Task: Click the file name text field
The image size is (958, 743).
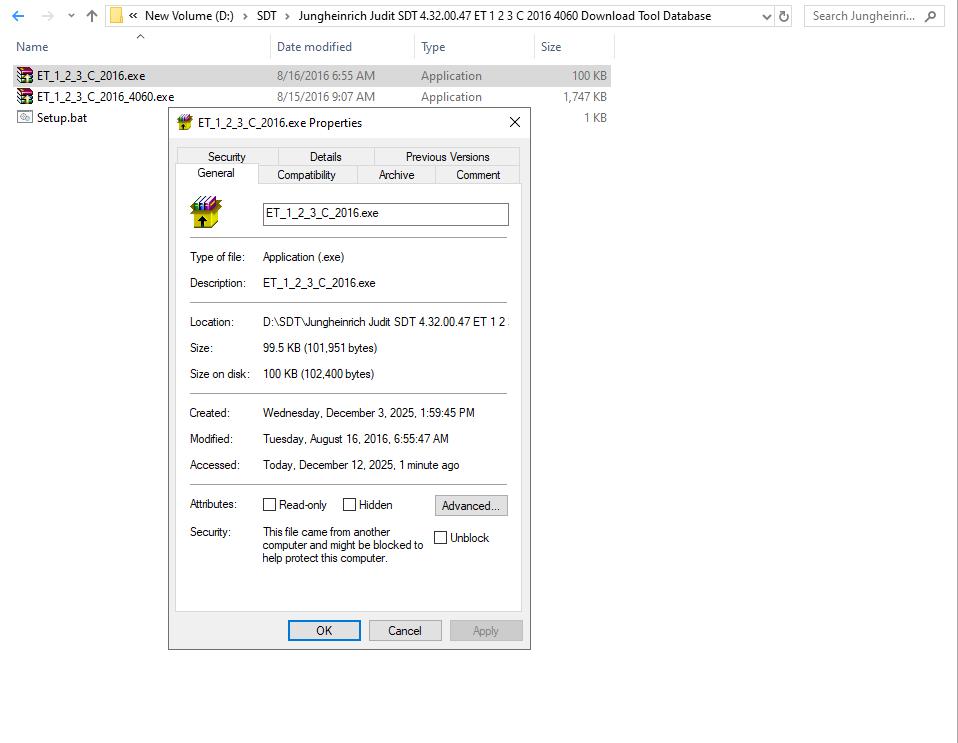Action: pyautogui.click(x=386, y=214)
